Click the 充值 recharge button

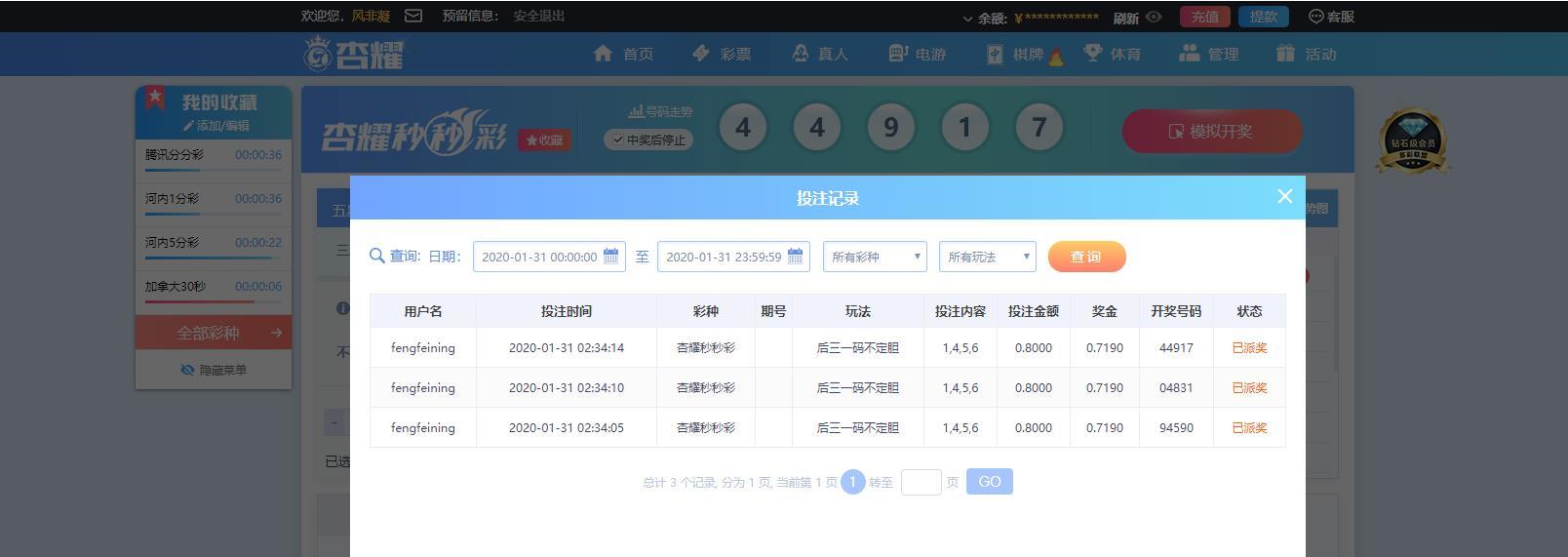(1204, 17)
